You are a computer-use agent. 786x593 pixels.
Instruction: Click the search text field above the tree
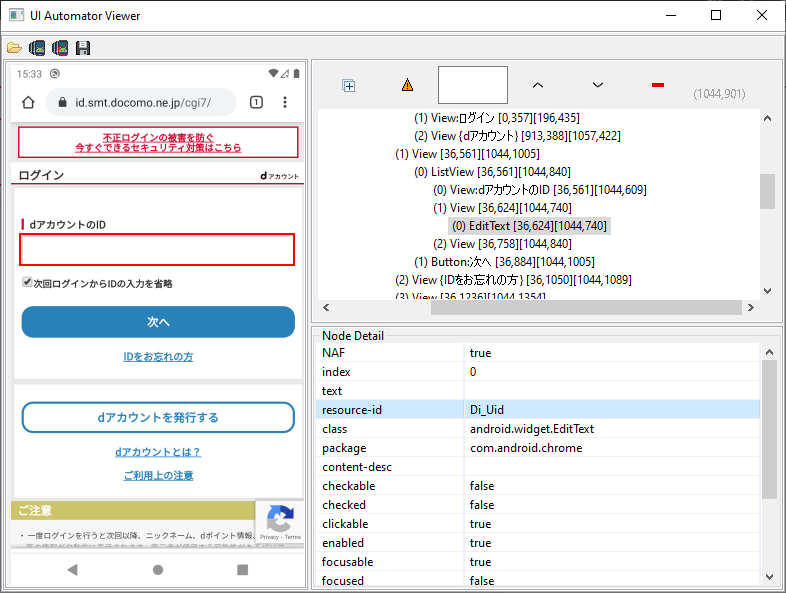tap(473, 85)
